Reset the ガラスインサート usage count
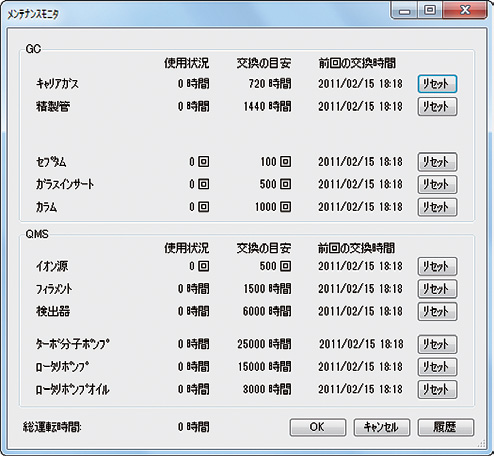Image resolution: width=494 pixels, height=456 pixels. (x=437, y=184)
